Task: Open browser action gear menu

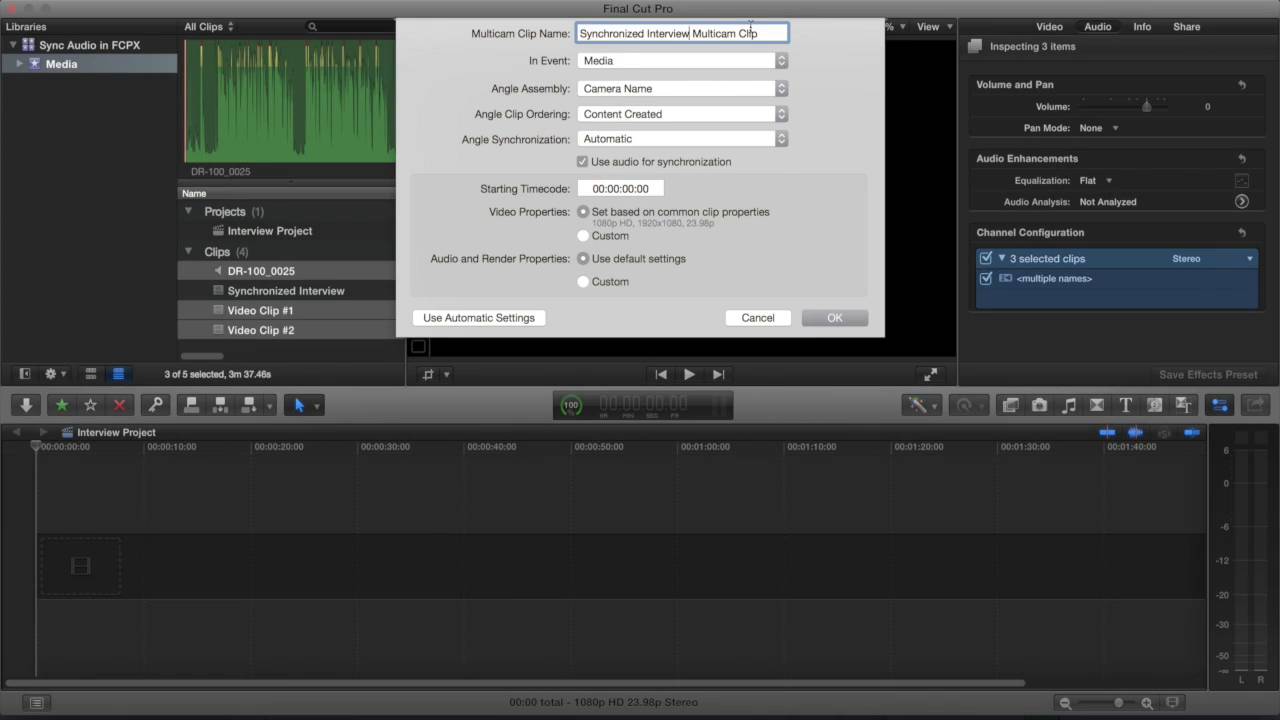Action: click(x=55, y=374)
